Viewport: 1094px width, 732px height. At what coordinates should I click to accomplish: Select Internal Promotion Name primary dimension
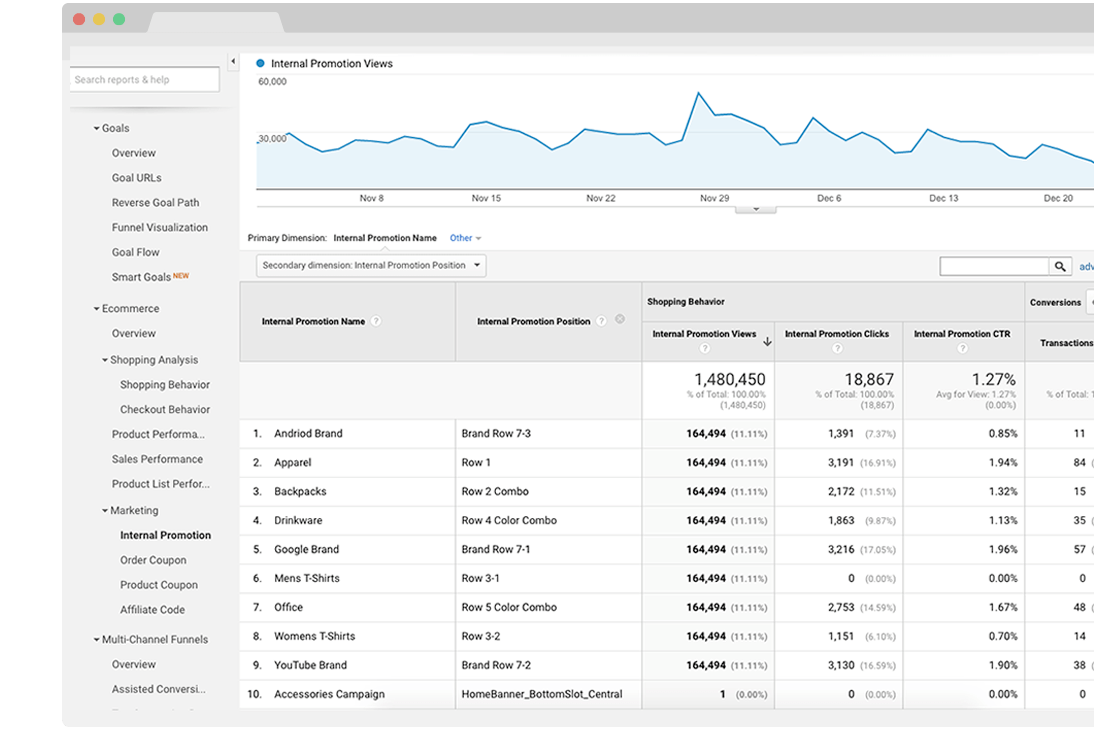[x=384, y=238]
